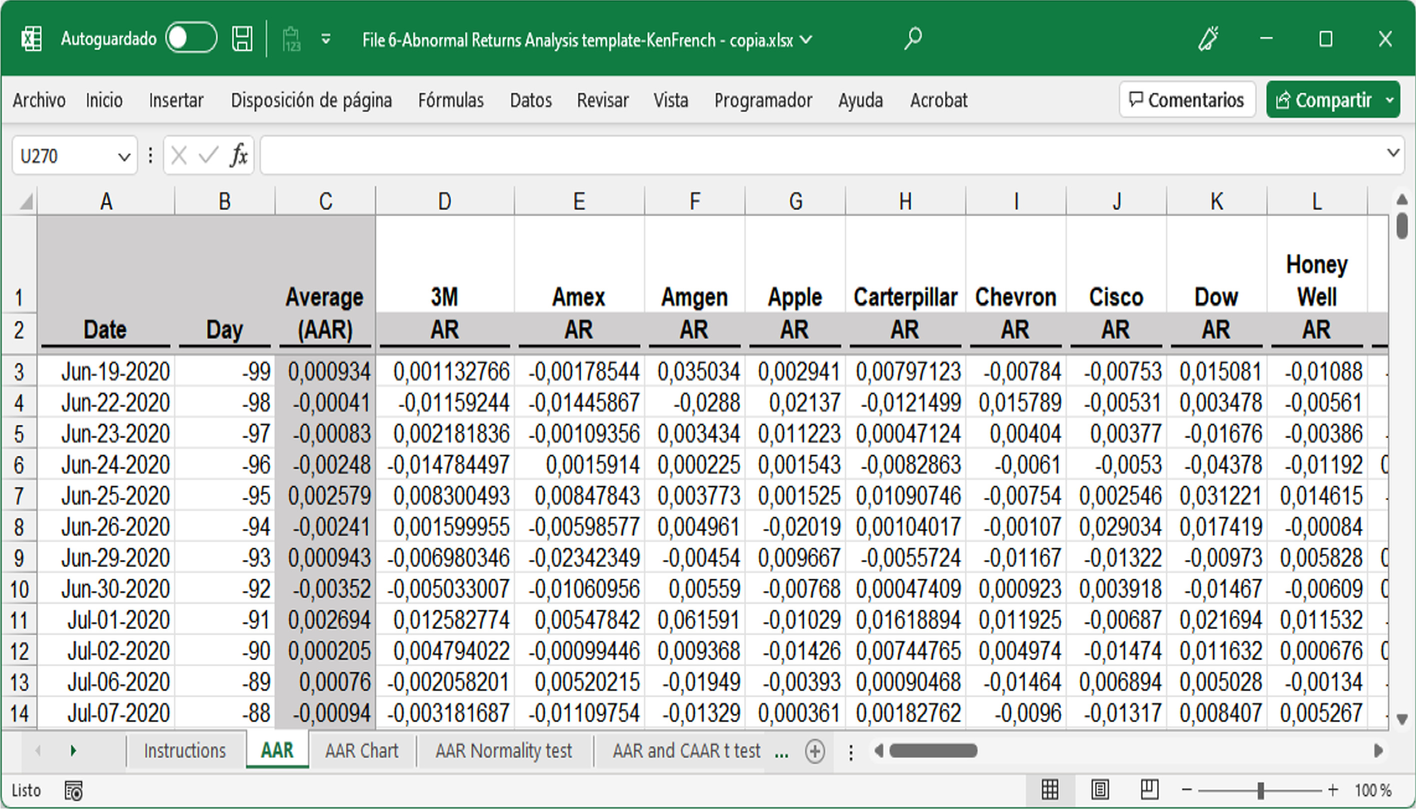1416x809 pixels.
Task: Click cell with Day value -95
Action: click(225, 496)
